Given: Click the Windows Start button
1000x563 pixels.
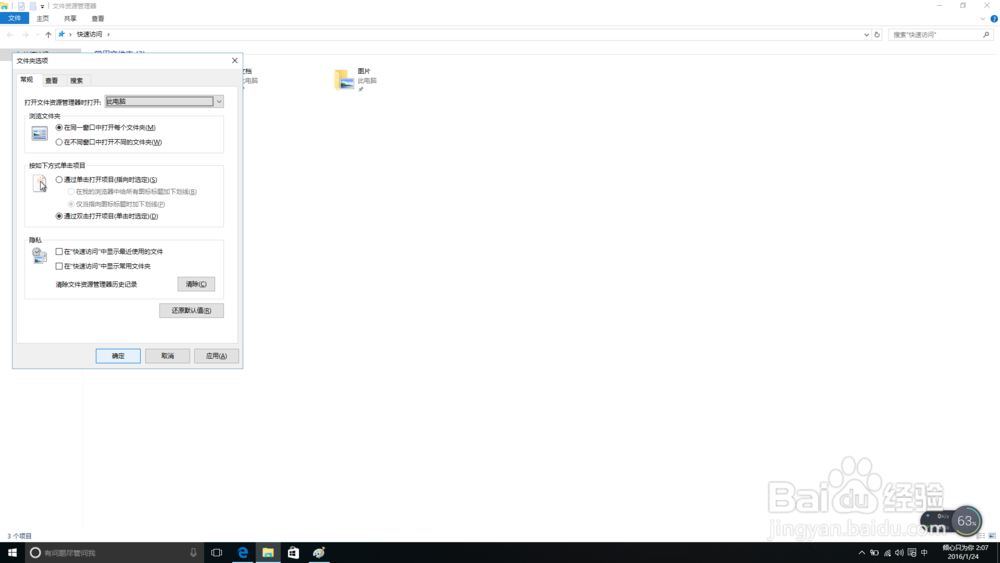Looking at the screenshot, I should [x=12, y=553].
